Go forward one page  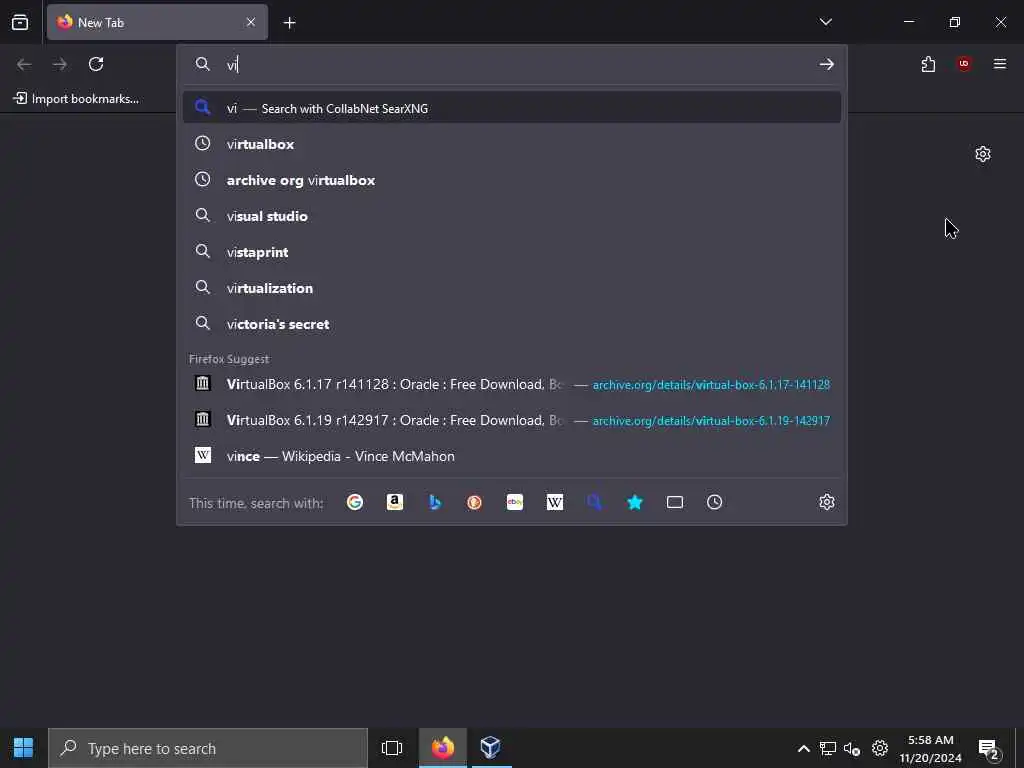(60, 64)
